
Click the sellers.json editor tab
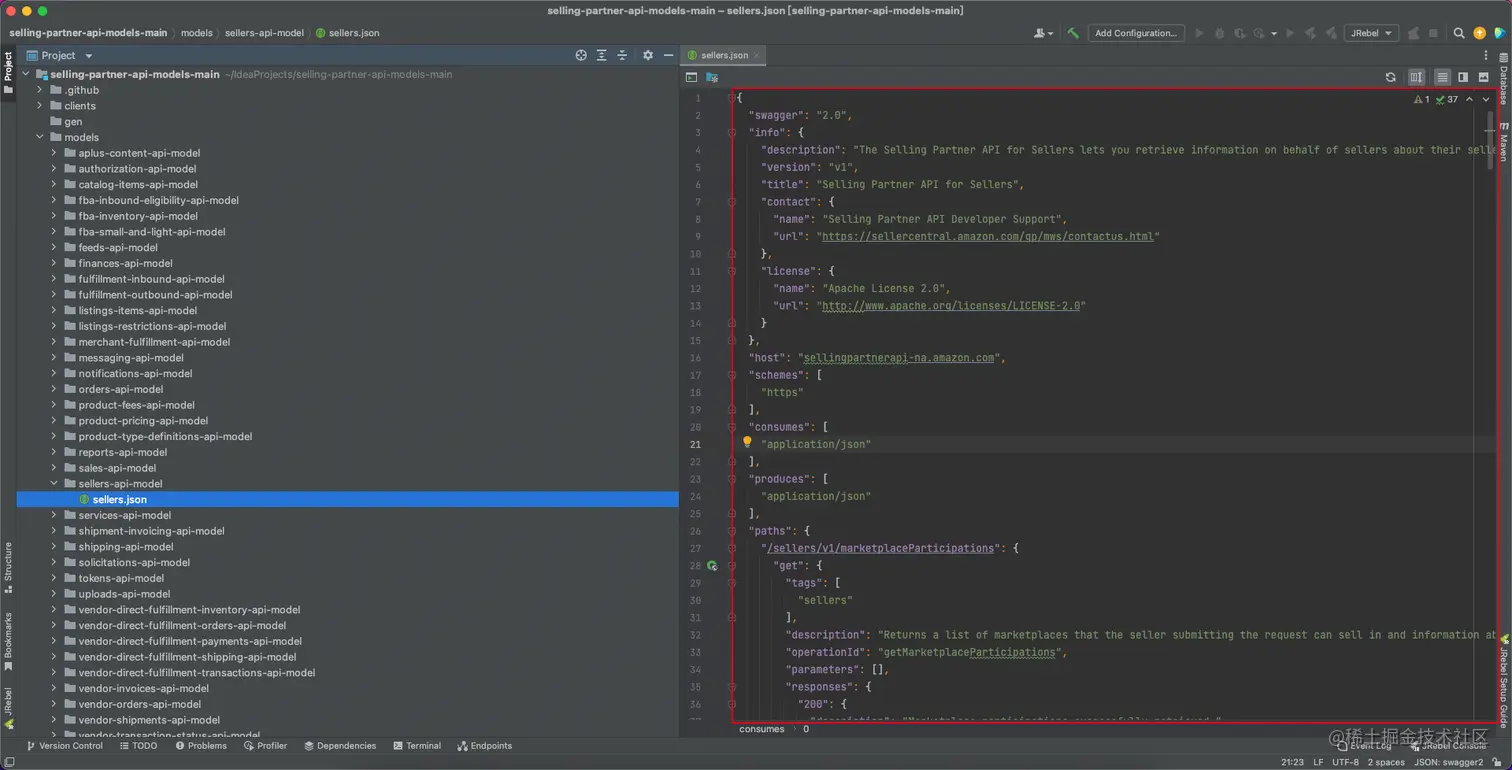click(724, 55)
